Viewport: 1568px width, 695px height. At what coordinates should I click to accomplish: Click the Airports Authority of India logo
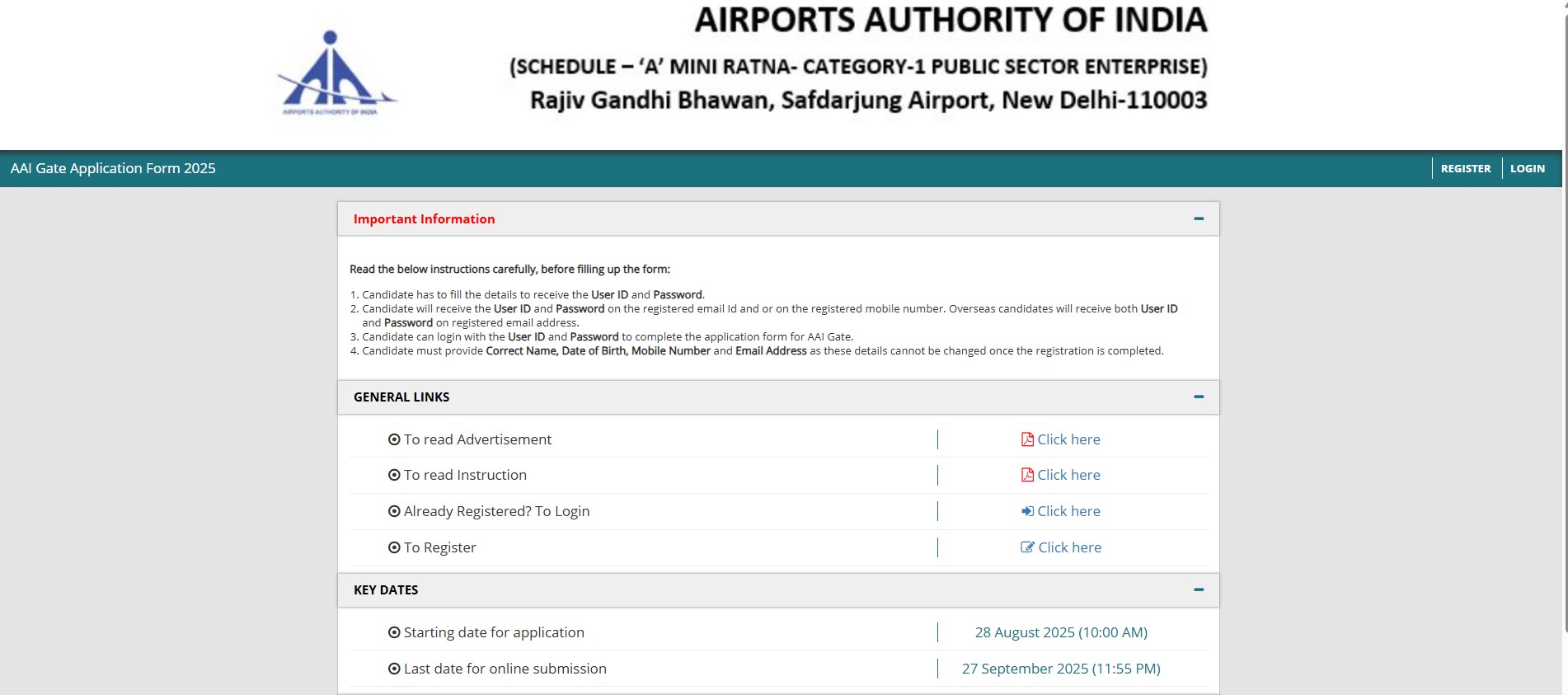click(x=336, y=74)
